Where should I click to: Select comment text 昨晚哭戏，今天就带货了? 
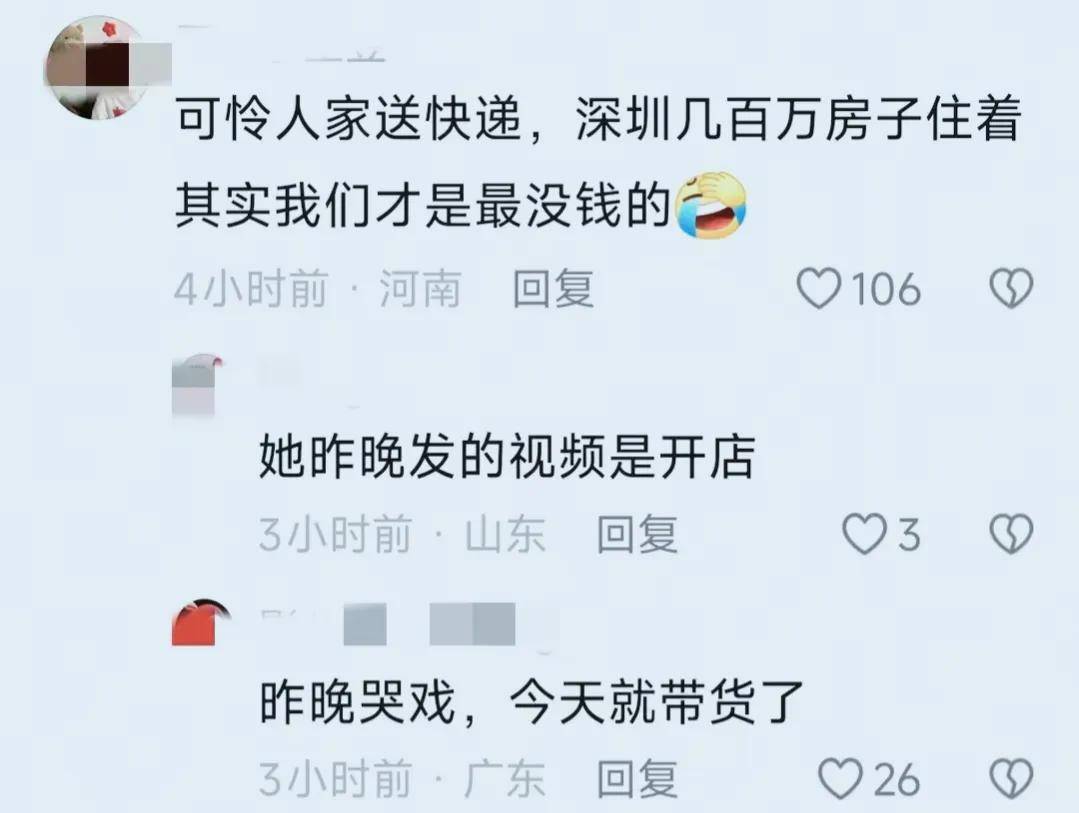tap(531, 701)
